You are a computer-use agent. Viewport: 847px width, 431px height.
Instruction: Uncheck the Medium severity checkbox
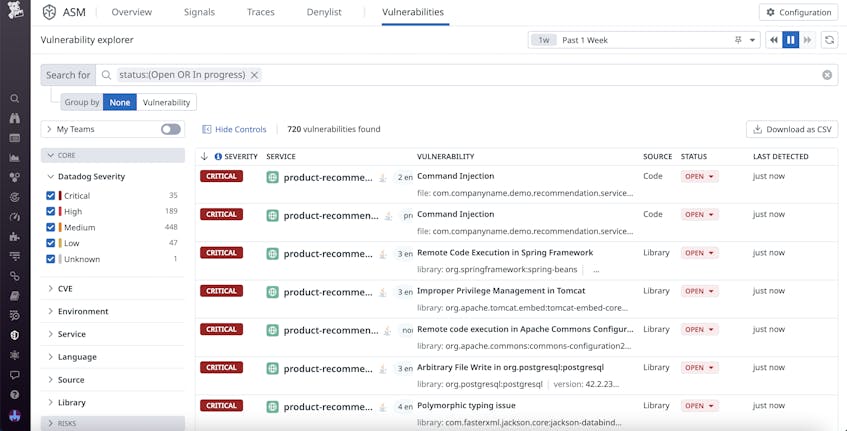51,227
